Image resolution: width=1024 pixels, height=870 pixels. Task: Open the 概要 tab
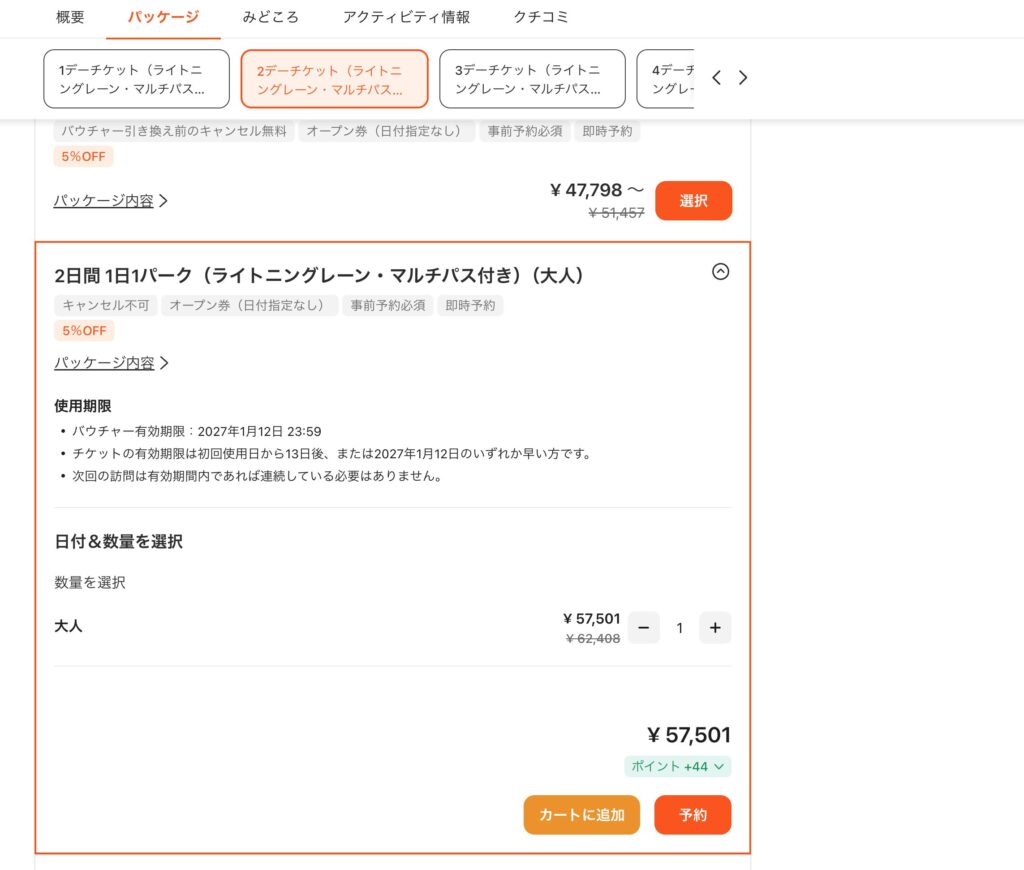click(70, 17)
